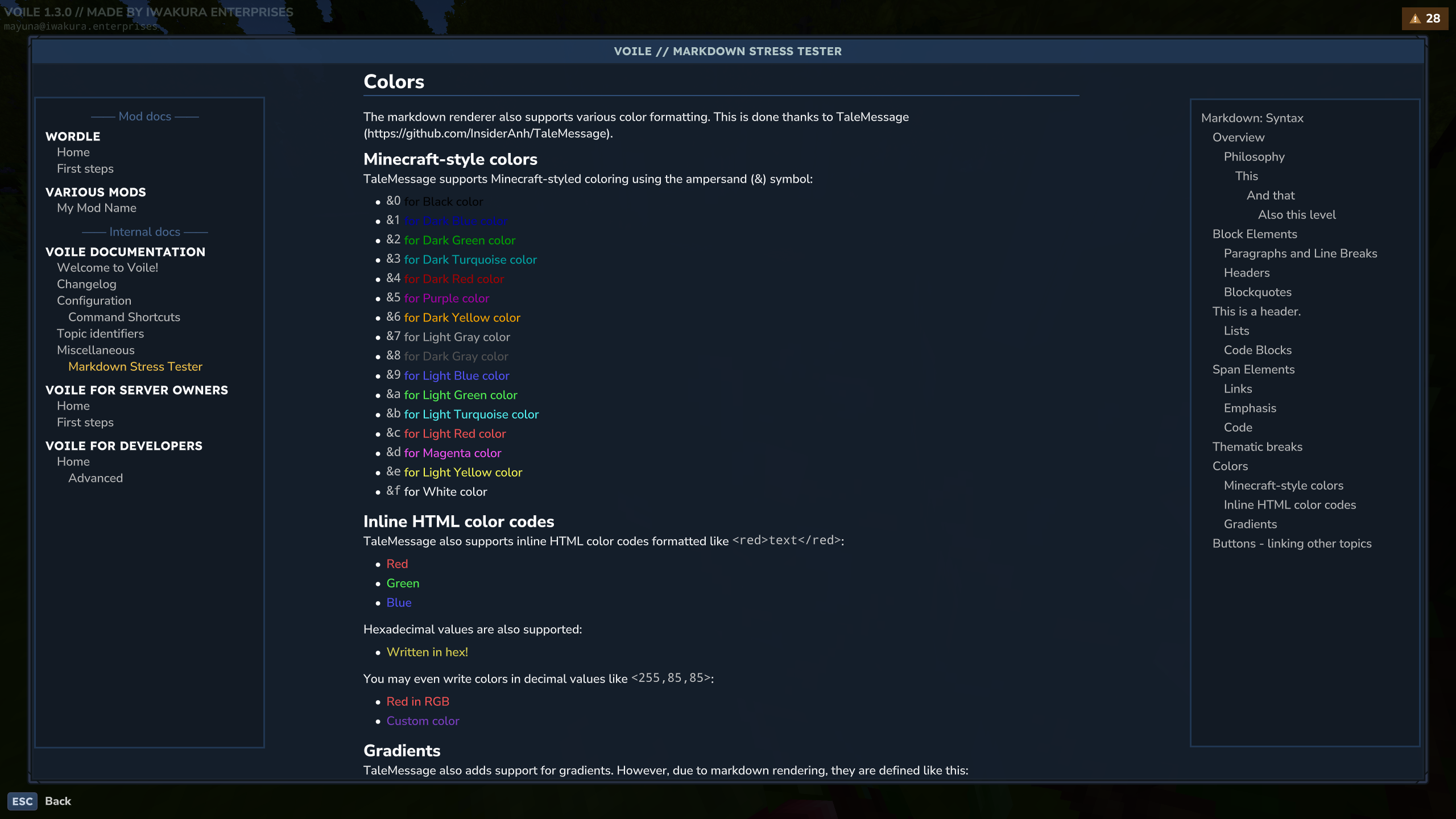Viewport: 1456px width, 819px height.
Task: Open Home under Voile for Server Owners
Action: click(73, 406)
